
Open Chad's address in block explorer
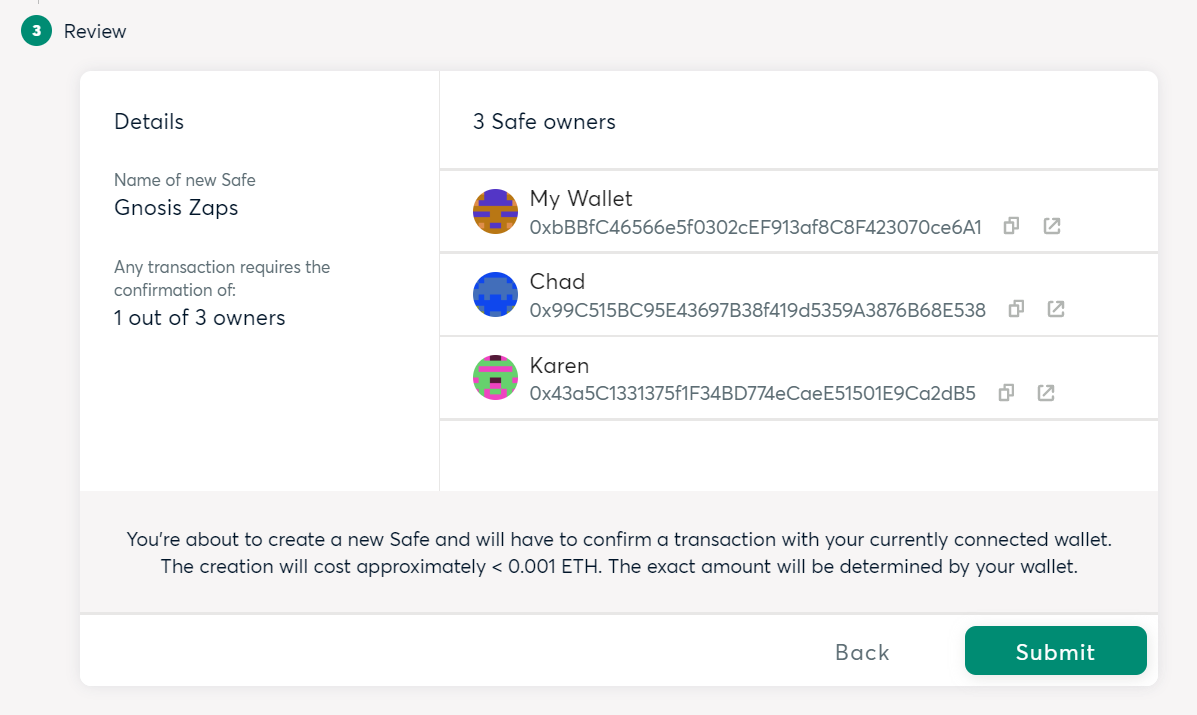click(1056, 309)
